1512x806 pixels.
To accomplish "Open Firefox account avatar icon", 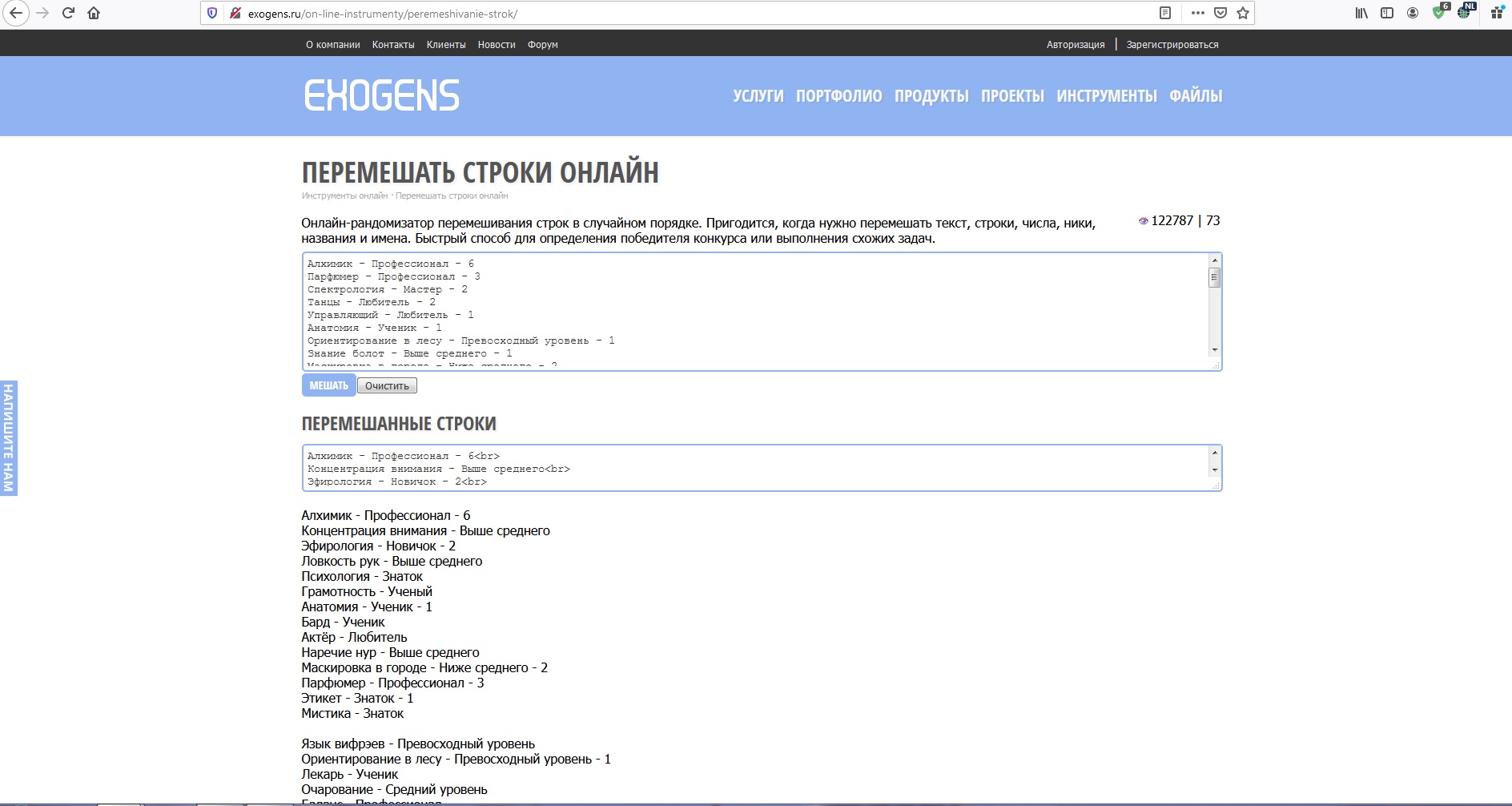I will [x=1413, y=13].
